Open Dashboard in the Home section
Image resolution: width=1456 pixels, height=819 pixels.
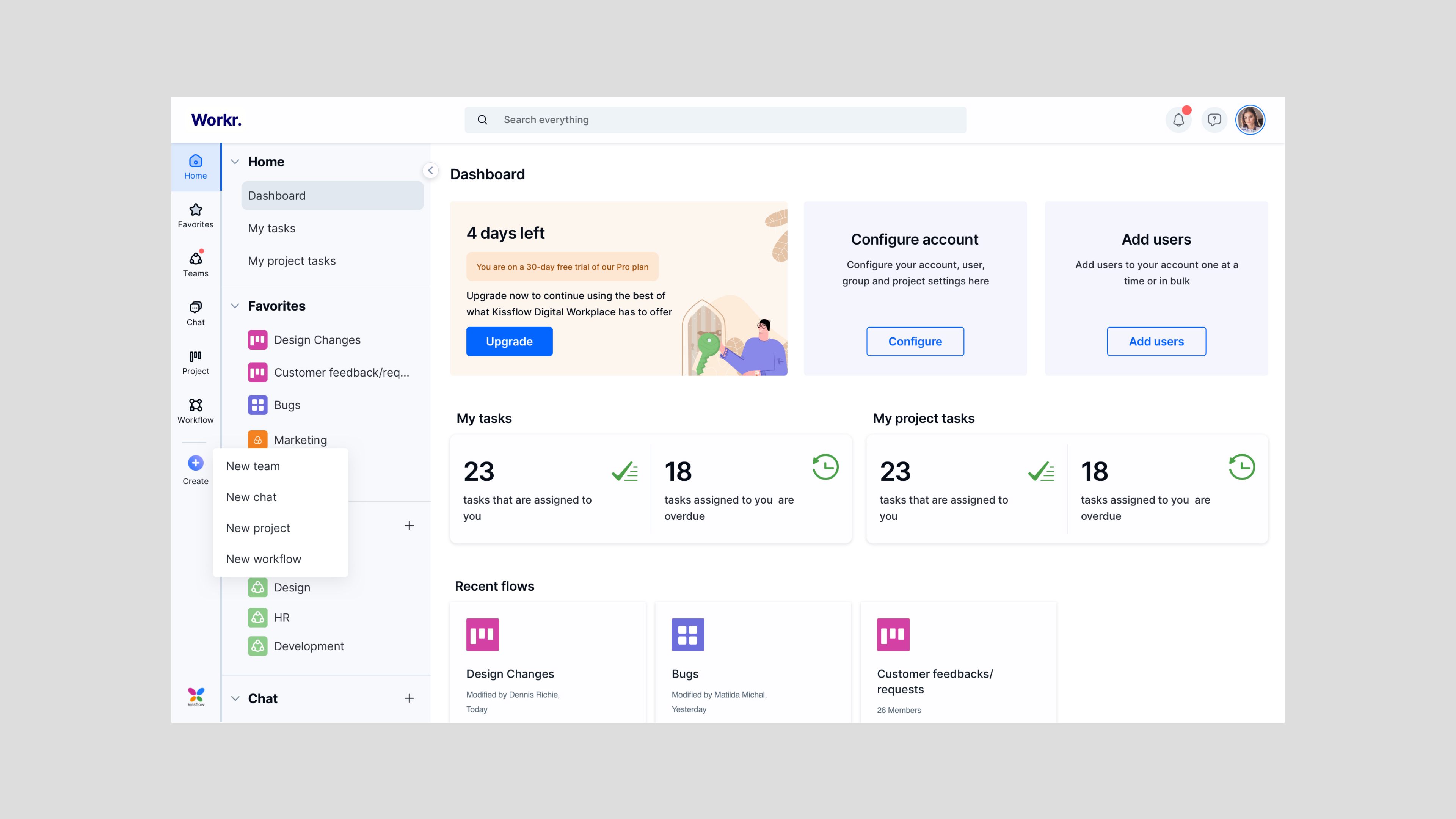pyautogui.click(x=333, y=196)
